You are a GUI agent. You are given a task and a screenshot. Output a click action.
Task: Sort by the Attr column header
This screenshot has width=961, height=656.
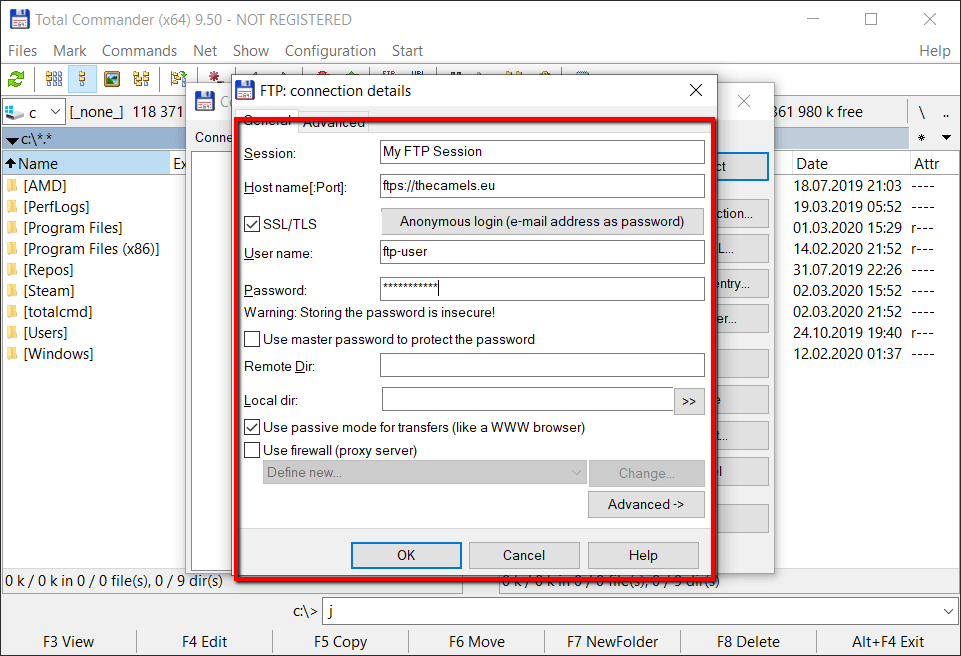pos(932,164)
